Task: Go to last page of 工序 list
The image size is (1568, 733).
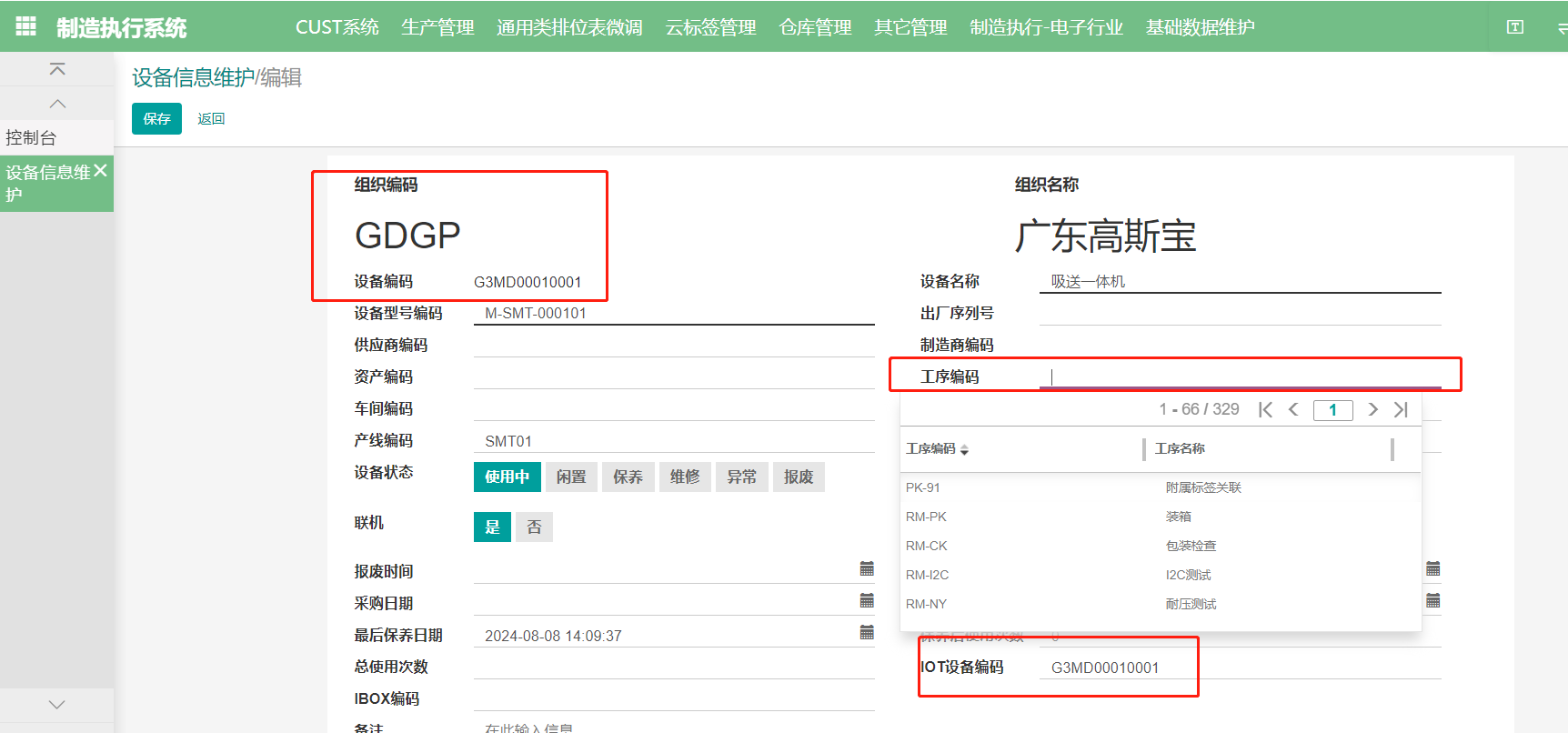Action: pyautogui.click(x=1401, y=409)
